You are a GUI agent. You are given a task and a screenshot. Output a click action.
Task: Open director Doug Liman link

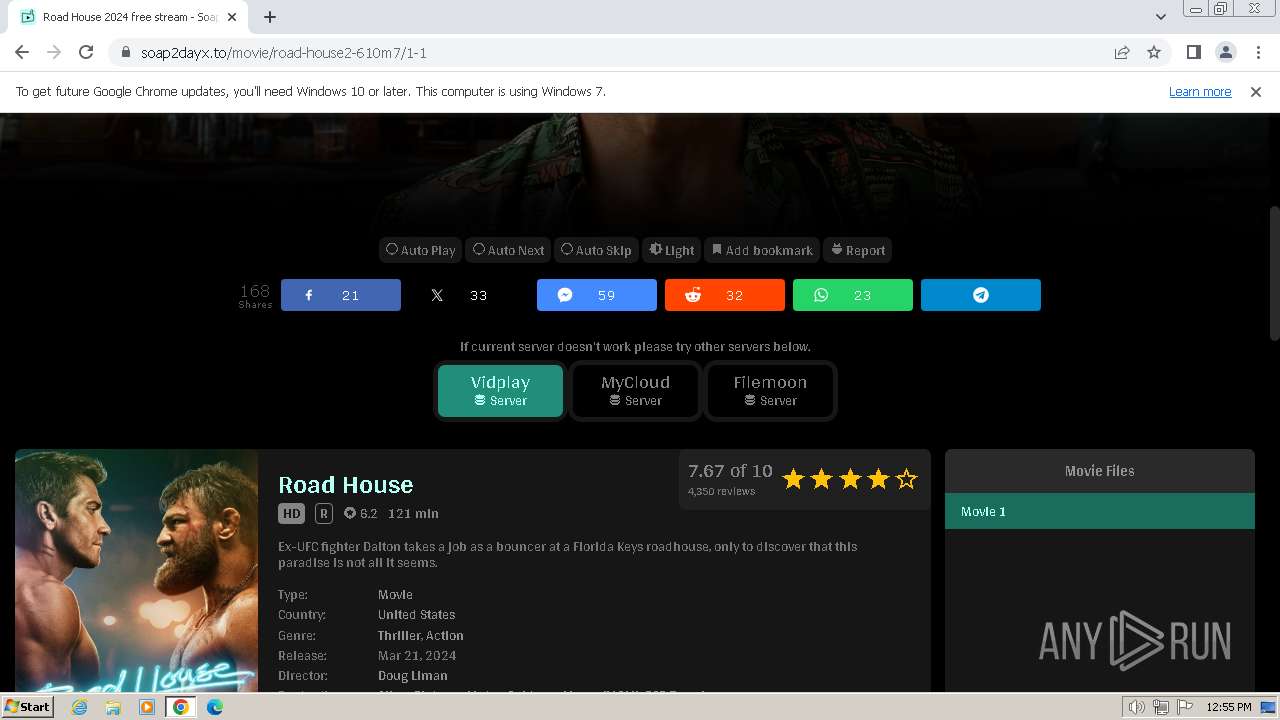coord(413,676)
